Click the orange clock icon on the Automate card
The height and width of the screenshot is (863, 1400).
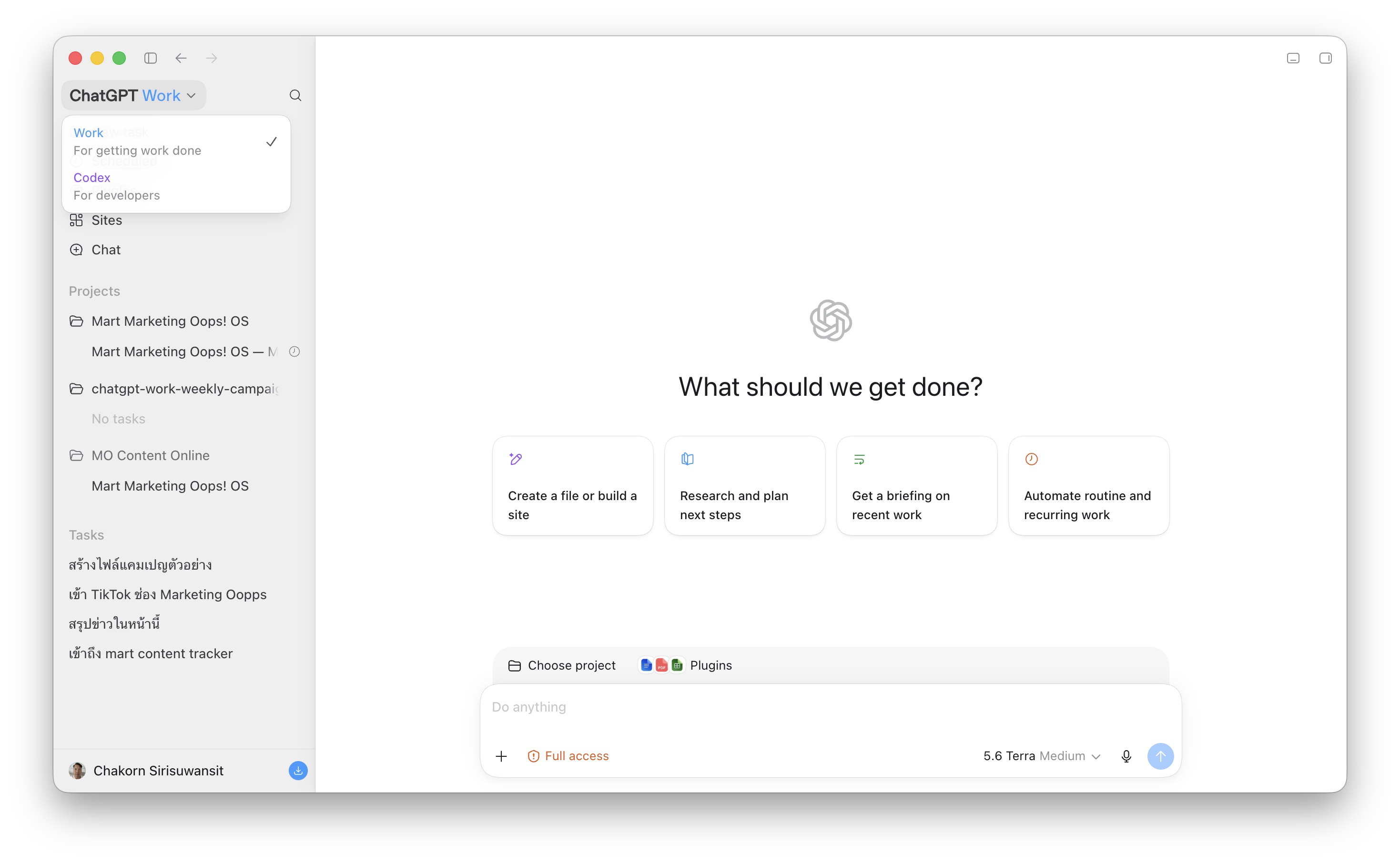[x=1031, y=459]
